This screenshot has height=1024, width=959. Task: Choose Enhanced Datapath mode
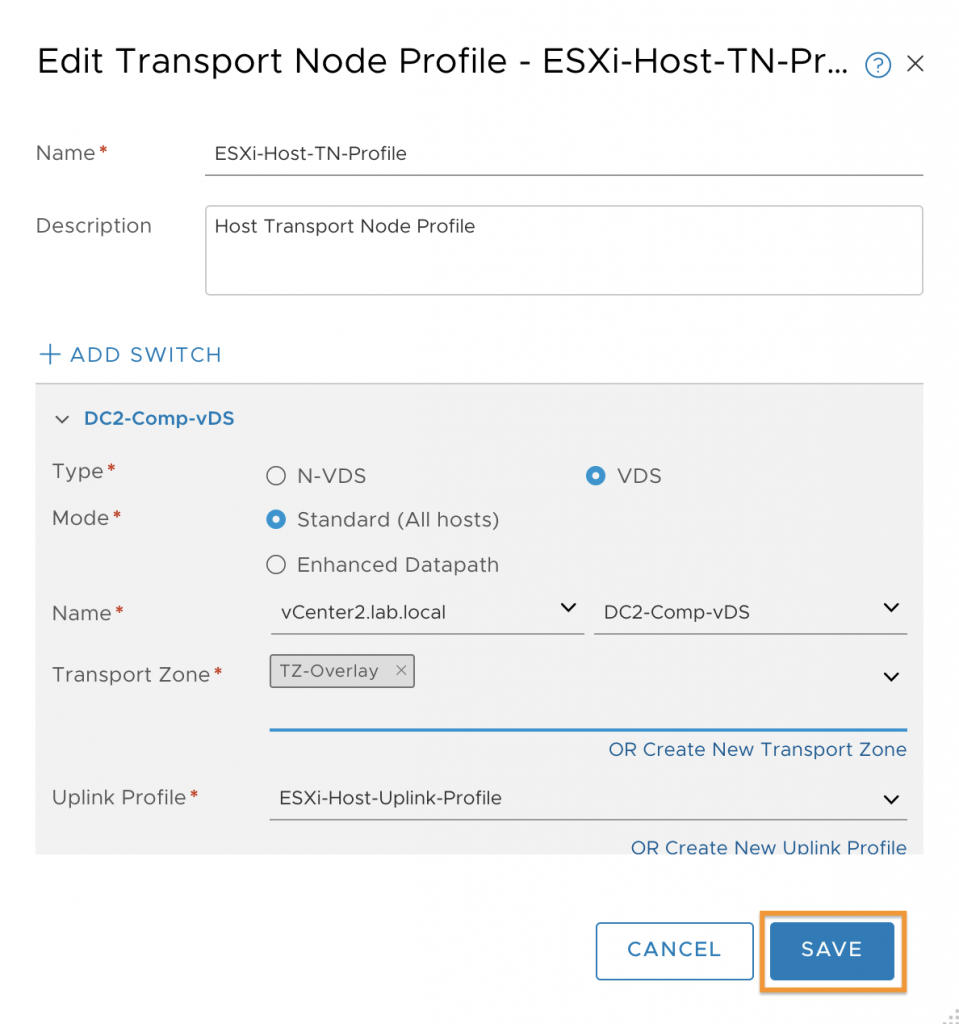(x=276, y=564)
